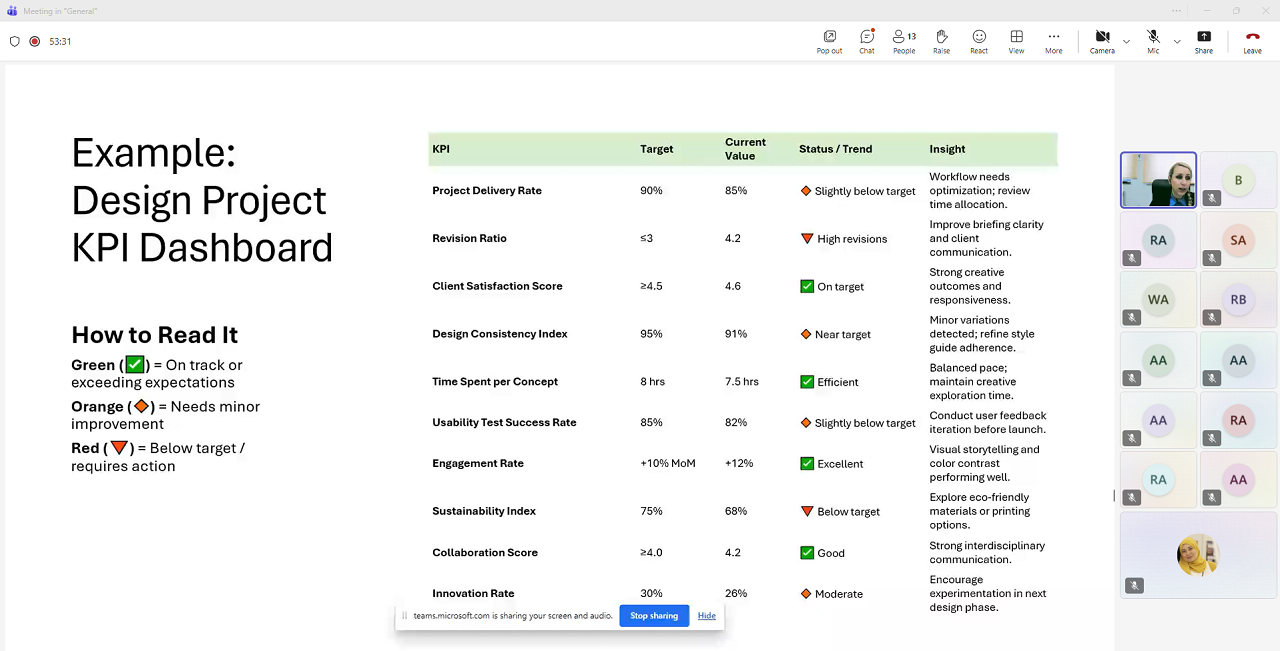The height and width of the screenshot is (651, 1280).
Task: Click the shield security icon
Action: coord(14,42)
